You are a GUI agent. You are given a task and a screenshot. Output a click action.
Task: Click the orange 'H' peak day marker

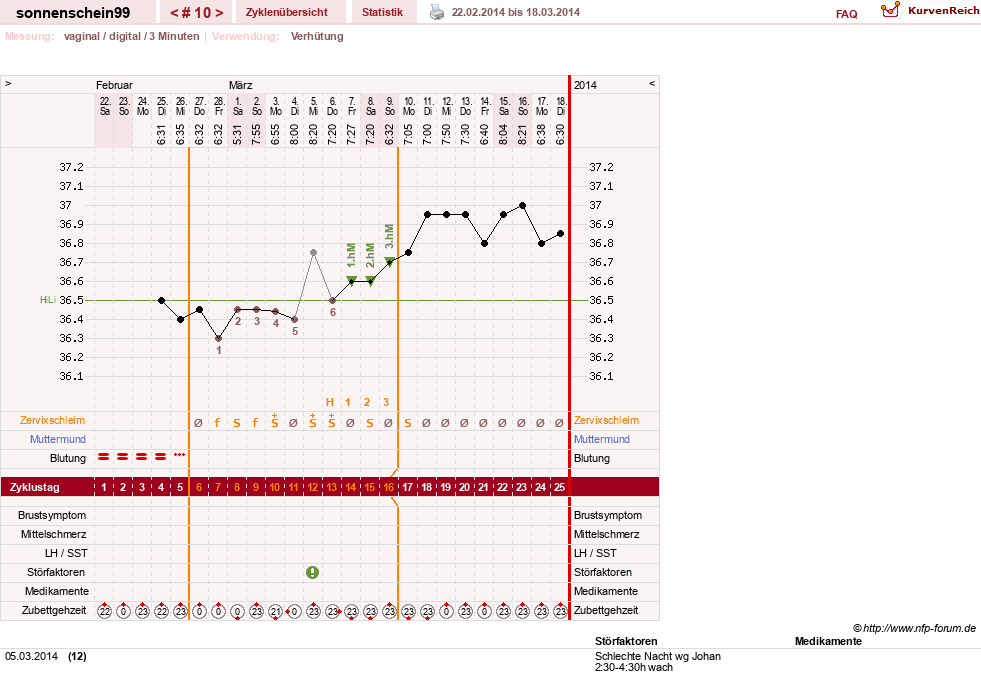click(330, 402)
